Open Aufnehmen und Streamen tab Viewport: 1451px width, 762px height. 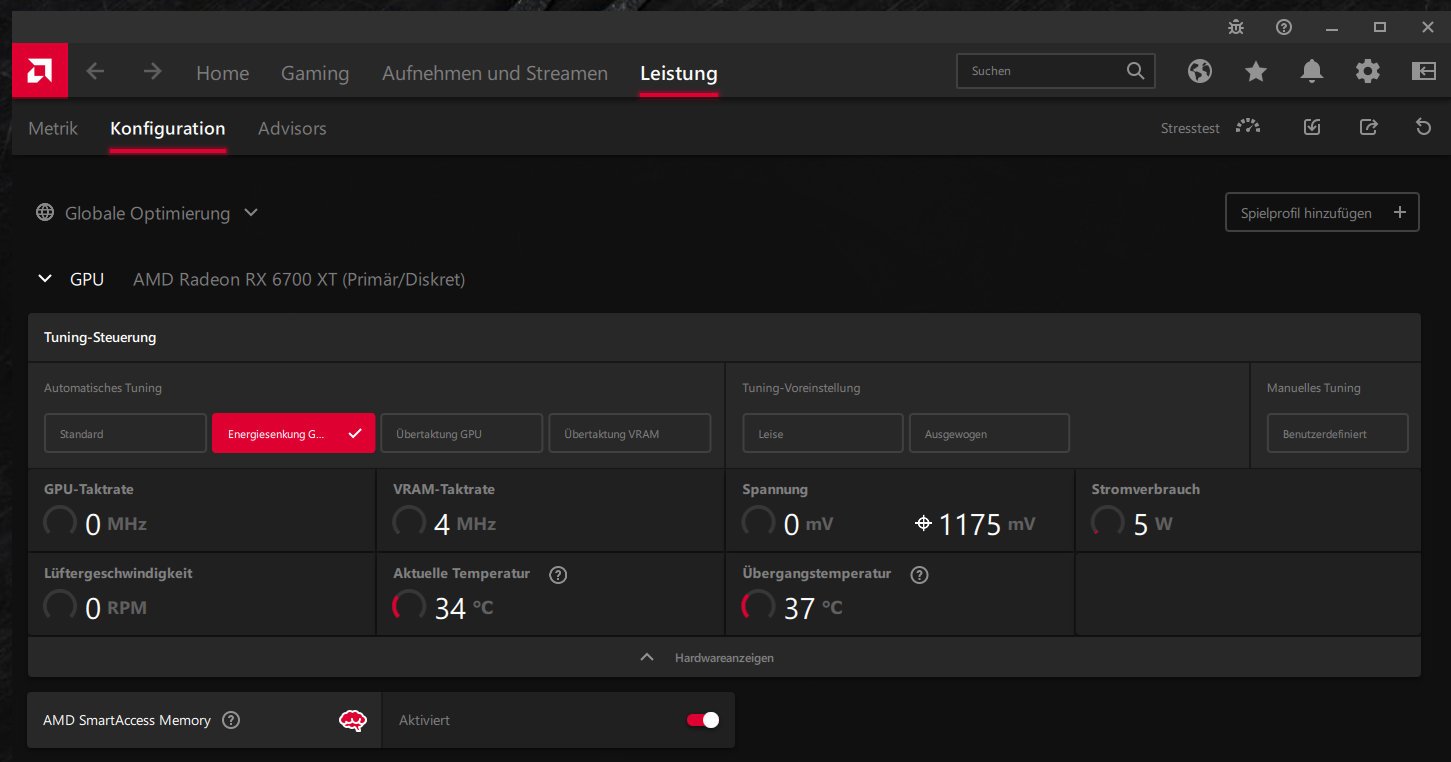click(x=495, y=73)
